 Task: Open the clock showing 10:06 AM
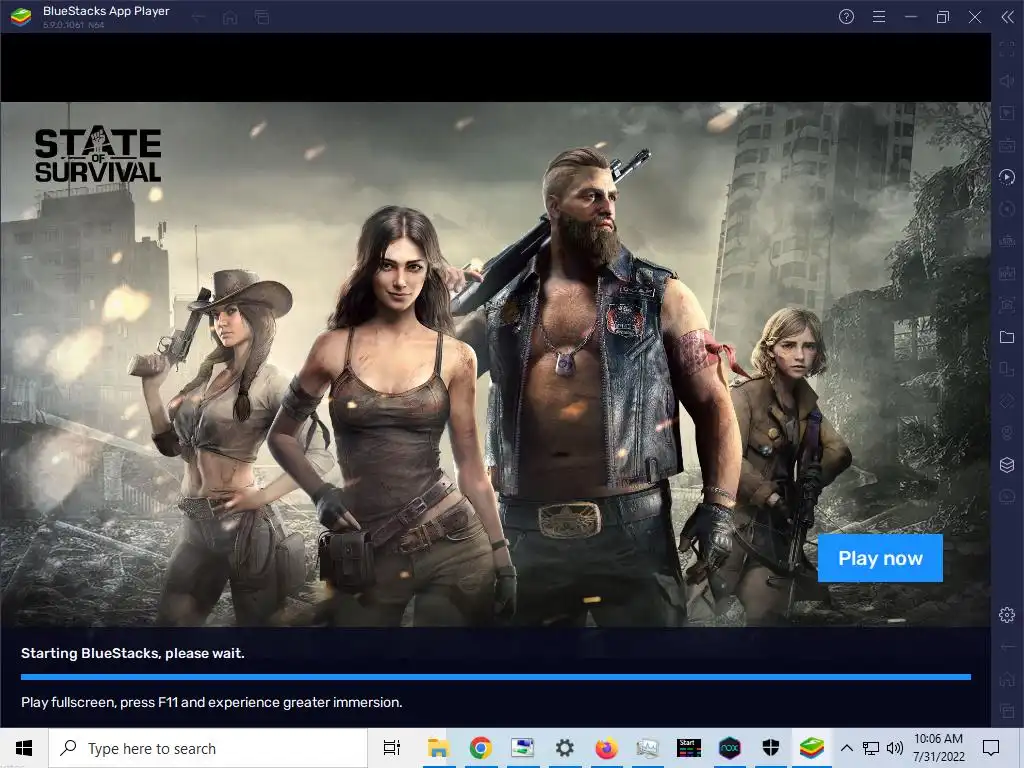point(938,748)
